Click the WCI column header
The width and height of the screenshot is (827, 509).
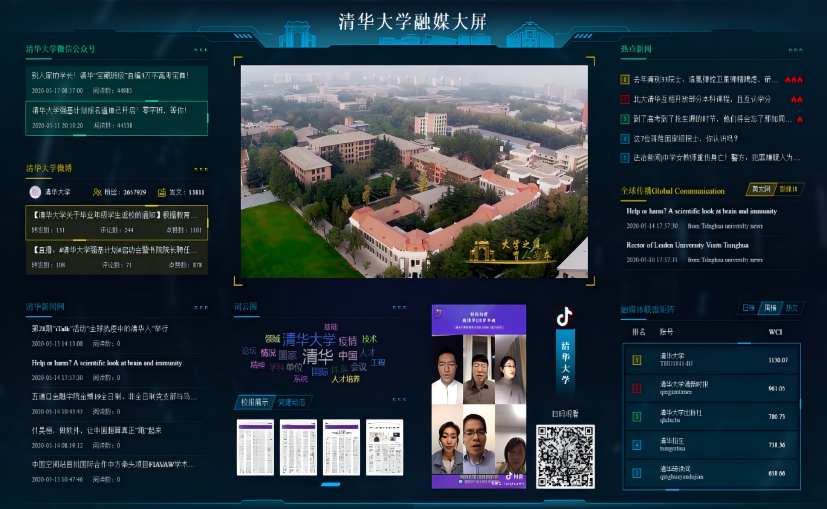(775, 332)
